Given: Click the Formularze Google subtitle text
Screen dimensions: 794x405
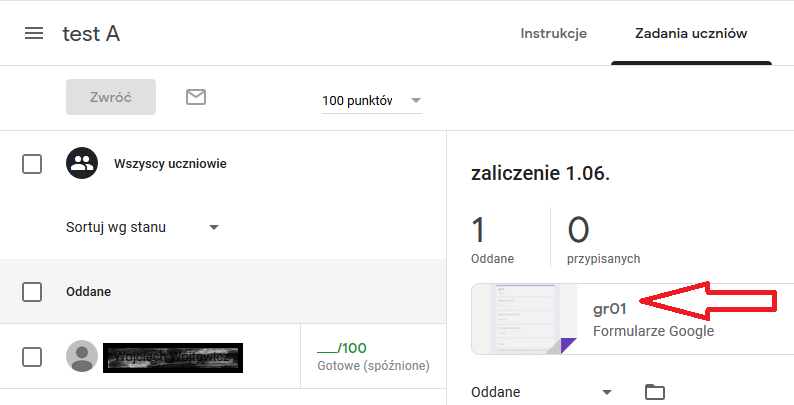Looking at the screenshot, I should coord(653,331).
